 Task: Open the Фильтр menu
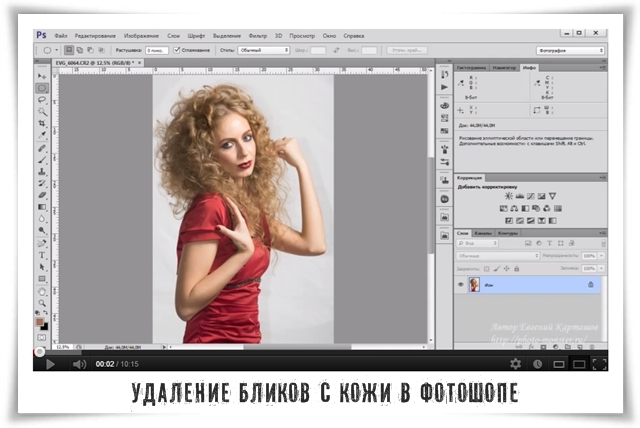258,36
